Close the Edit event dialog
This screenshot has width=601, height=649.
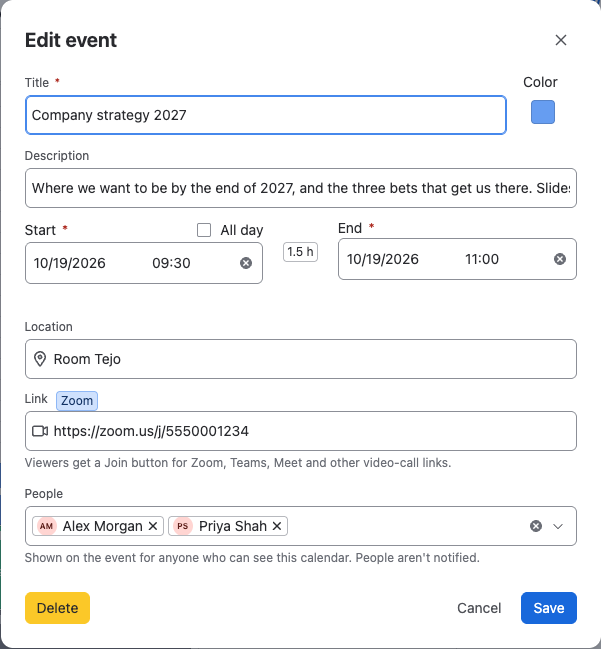(x=560, y=40)
